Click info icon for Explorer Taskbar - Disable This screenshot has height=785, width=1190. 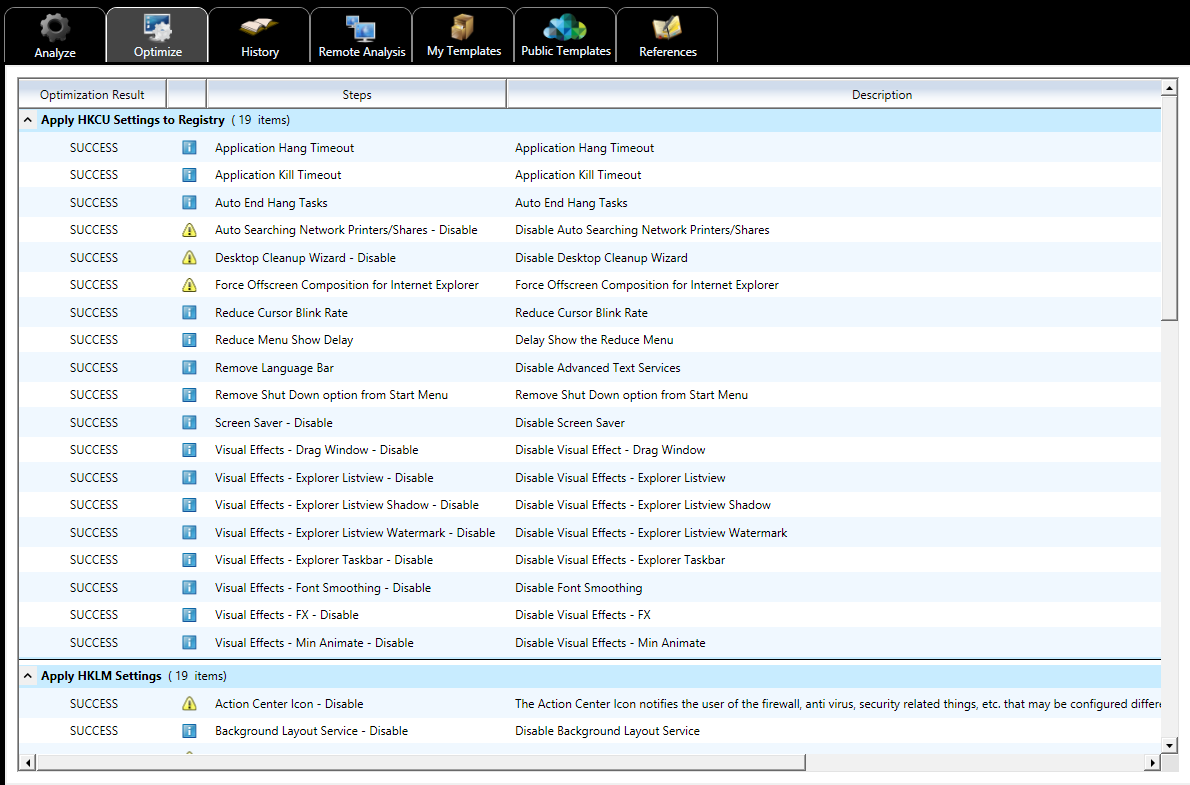(x=189, y=560)
